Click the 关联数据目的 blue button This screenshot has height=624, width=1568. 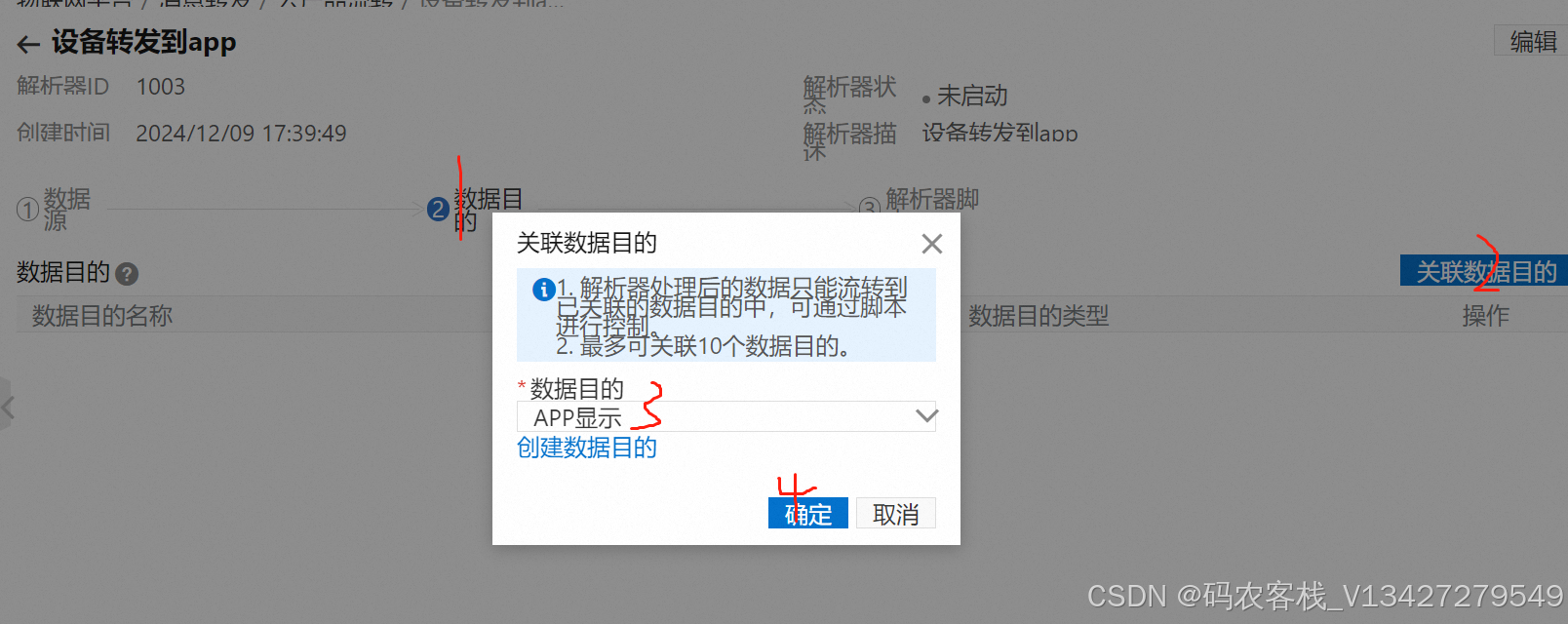tap(1485, 271)
